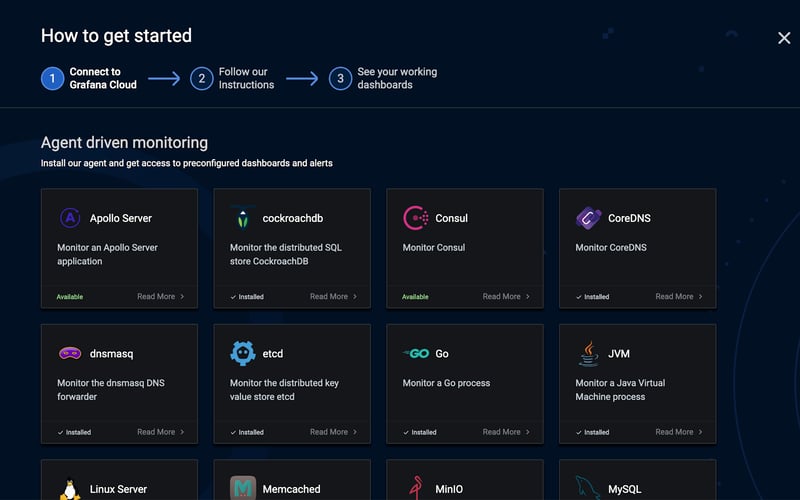The image size is (800, 500).
Task: Click Installed status on JVM card
Action: pos(592,432)
